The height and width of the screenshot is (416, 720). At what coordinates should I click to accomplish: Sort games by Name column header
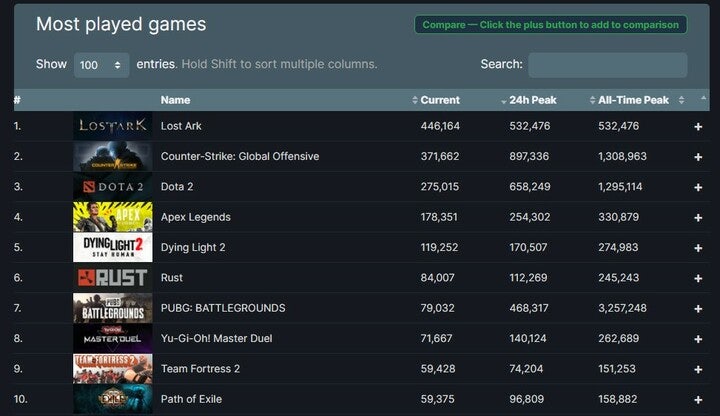click(175, 100)
